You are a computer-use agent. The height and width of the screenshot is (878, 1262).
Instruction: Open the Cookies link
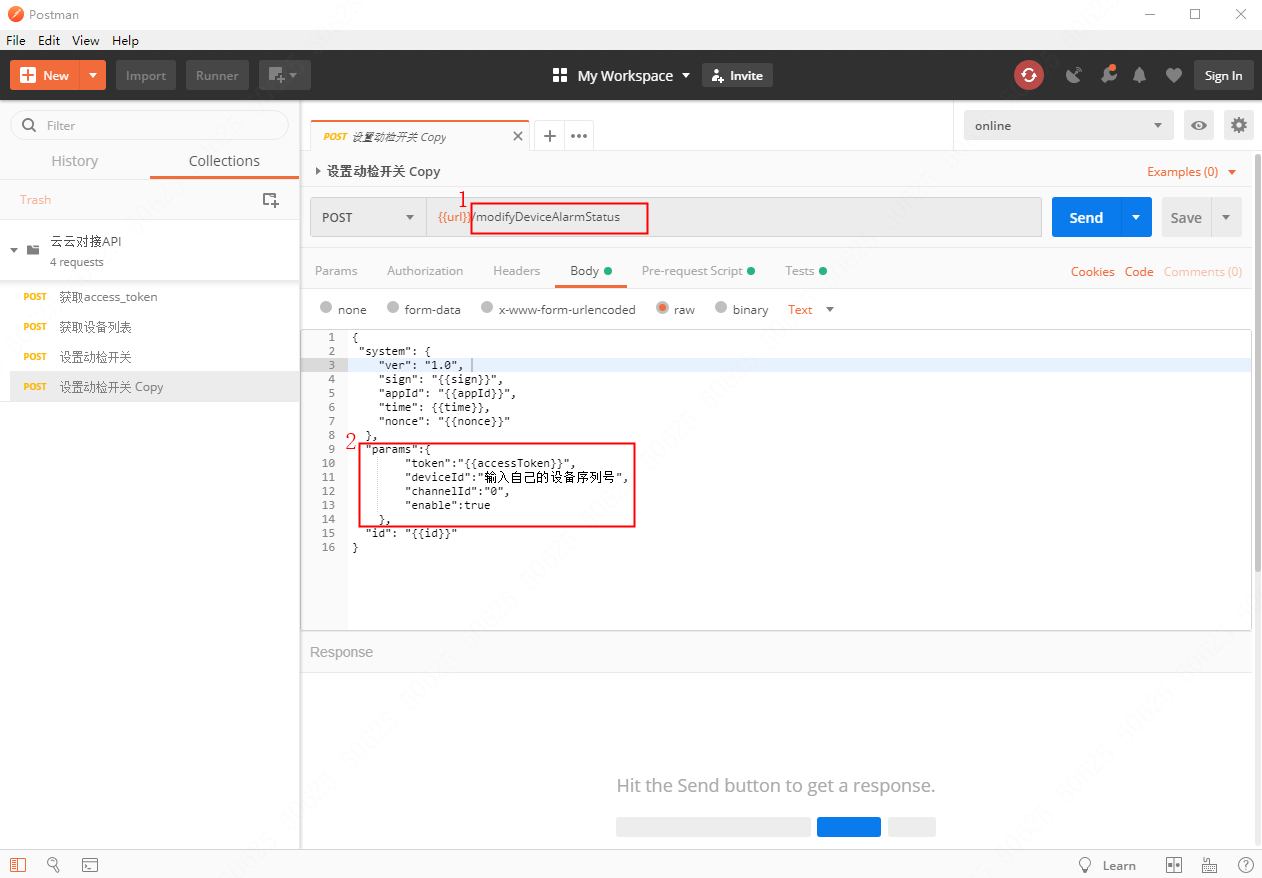1092,272
